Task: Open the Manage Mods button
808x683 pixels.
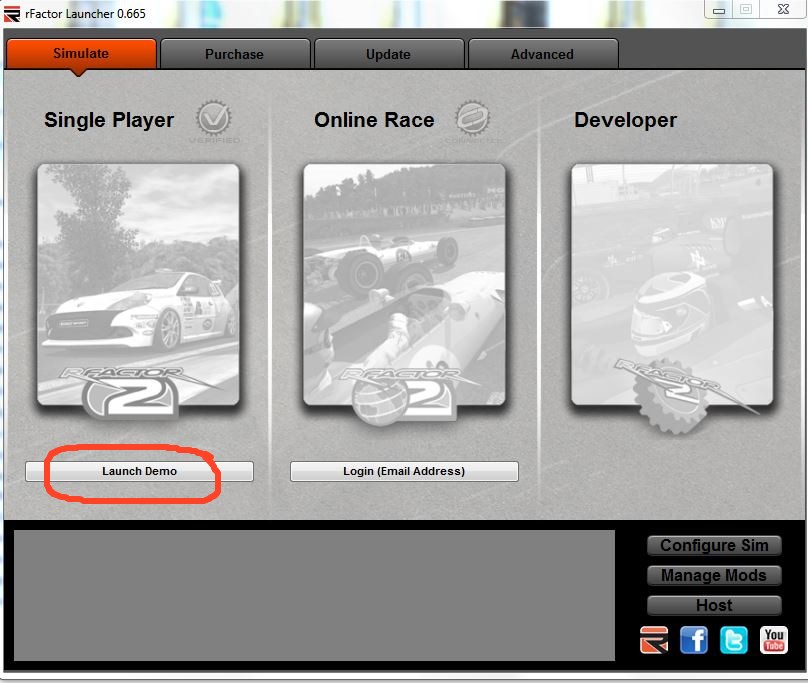Action: point(714,575)
